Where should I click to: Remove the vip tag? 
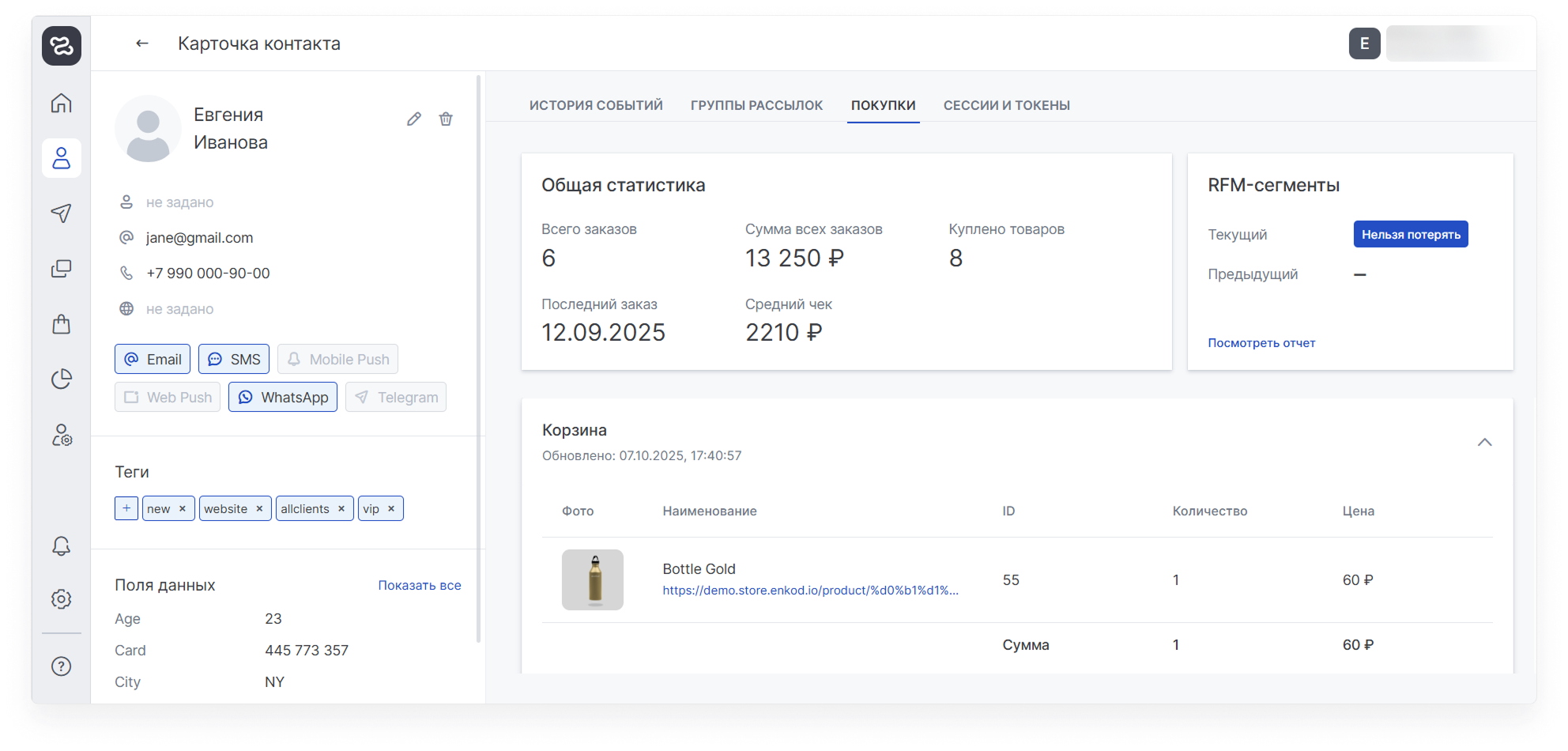[x=391, y=509]
